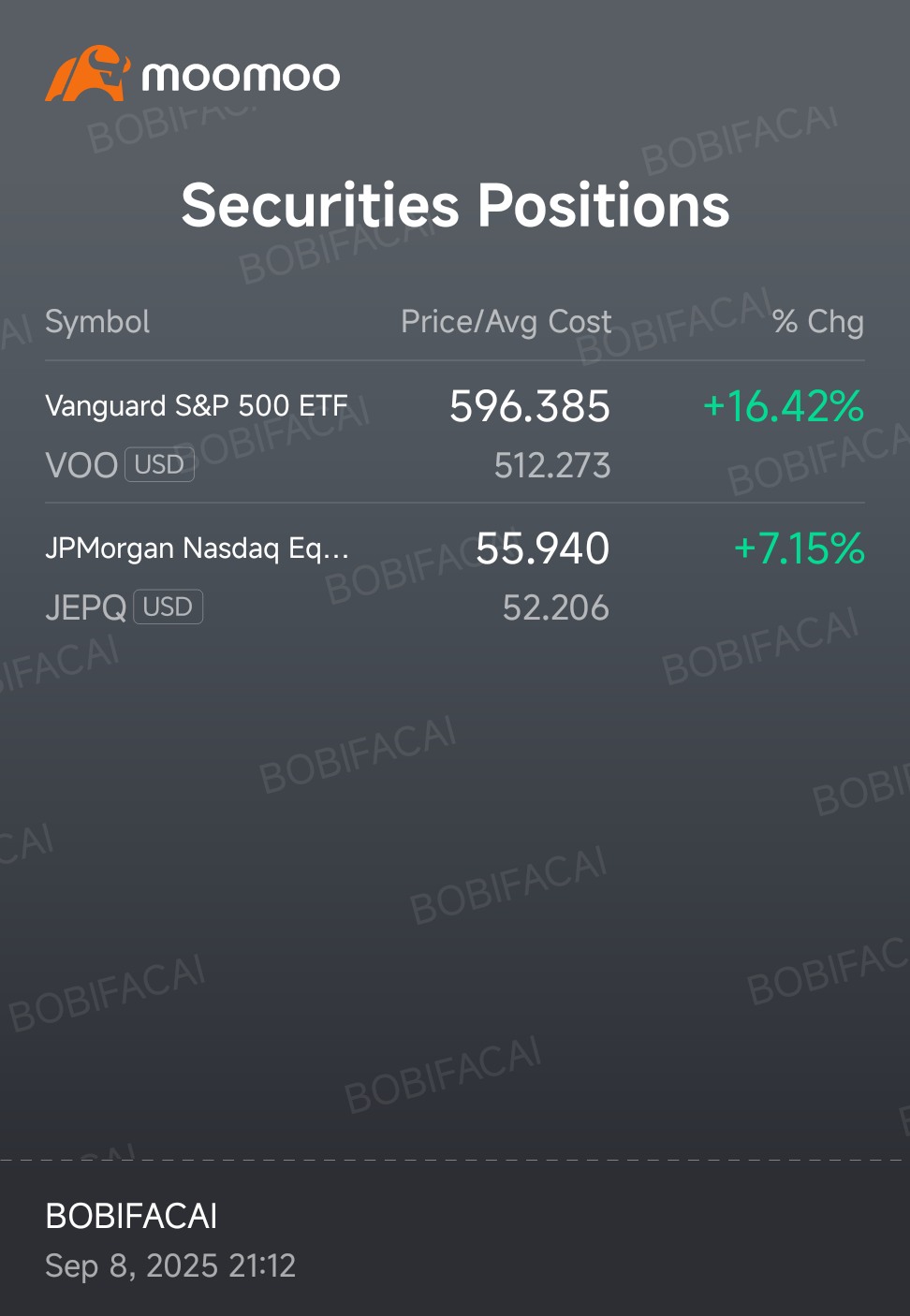910x1316 pixels.
Task: Sort by the Symbol column header
Action: pyautogui.click(x=97, y=322)
